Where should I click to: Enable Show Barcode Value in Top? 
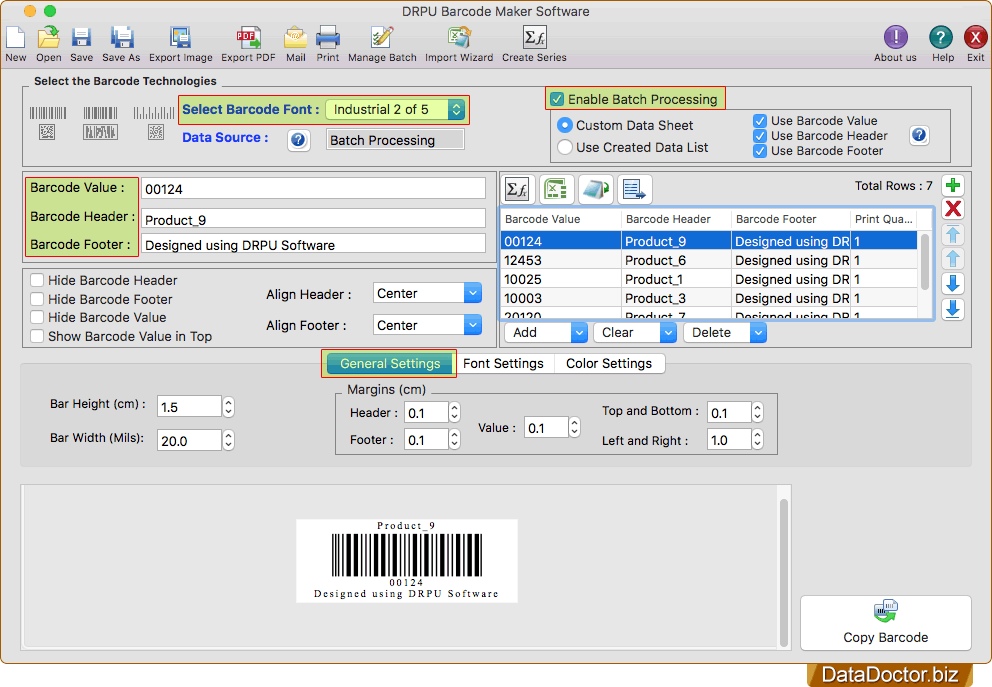coord(37,337)
